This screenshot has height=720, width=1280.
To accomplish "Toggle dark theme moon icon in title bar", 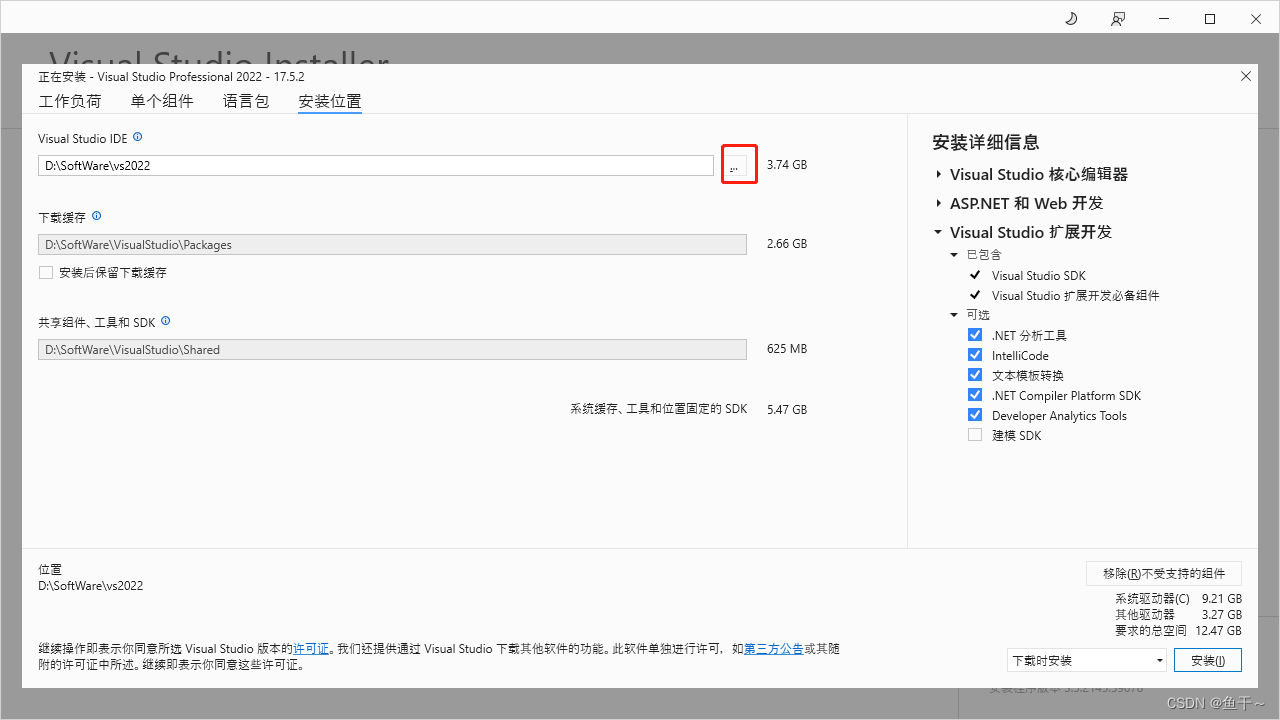I will 1071,19.
